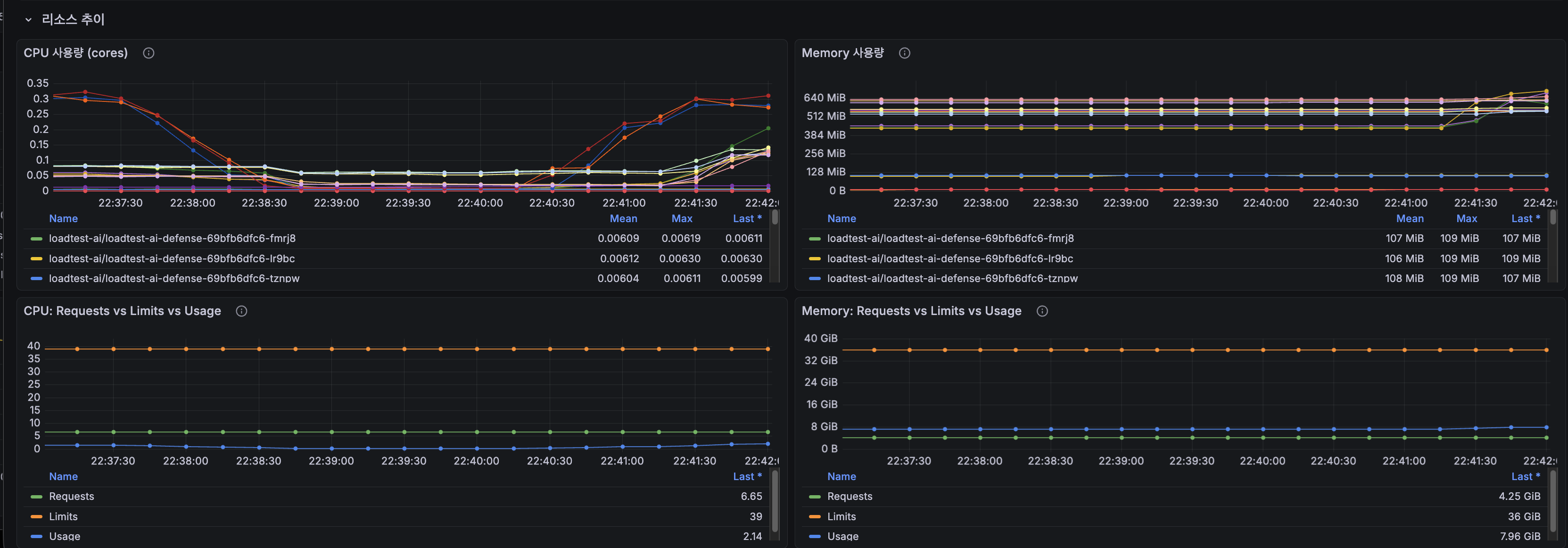Sort CPU legend by Last * column
Image resolution: width=1568 pixels, height=548 pixels.
[747, 219]
